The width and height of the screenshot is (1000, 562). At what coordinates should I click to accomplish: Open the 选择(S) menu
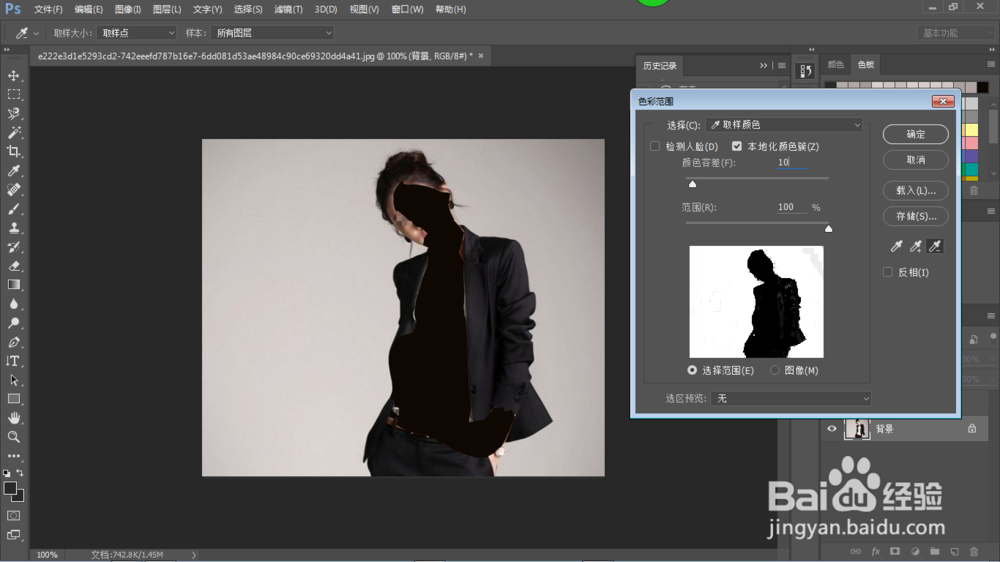(248, 10)
